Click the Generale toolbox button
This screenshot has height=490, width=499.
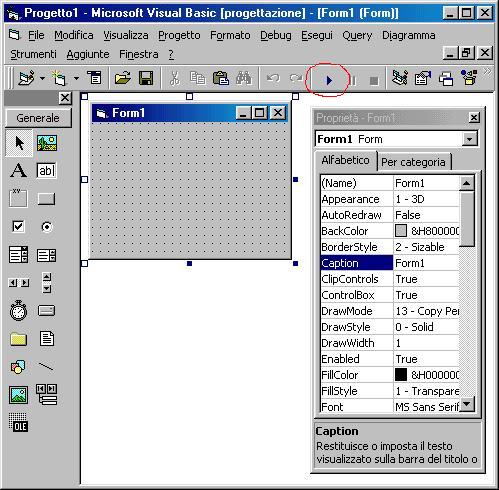click(x=38, y=118)
